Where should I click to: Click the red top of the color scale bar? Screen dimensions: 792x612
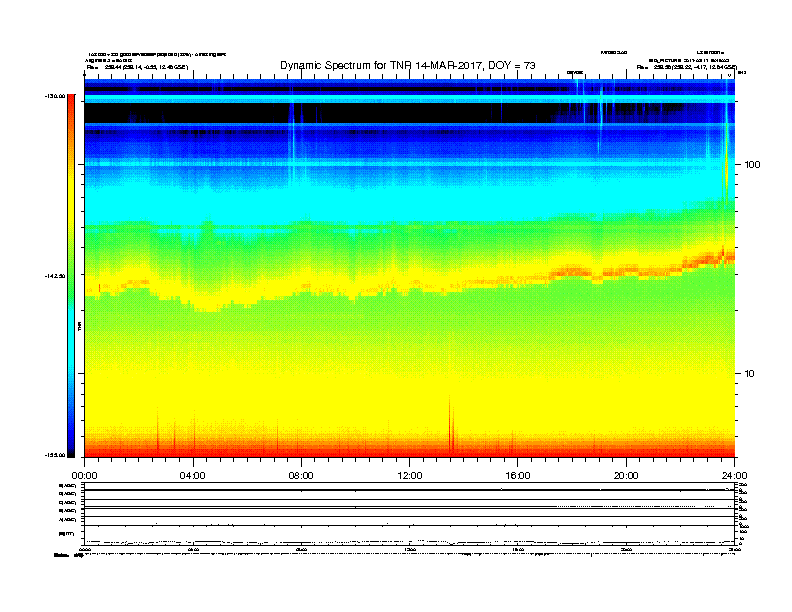pos(70,110)
